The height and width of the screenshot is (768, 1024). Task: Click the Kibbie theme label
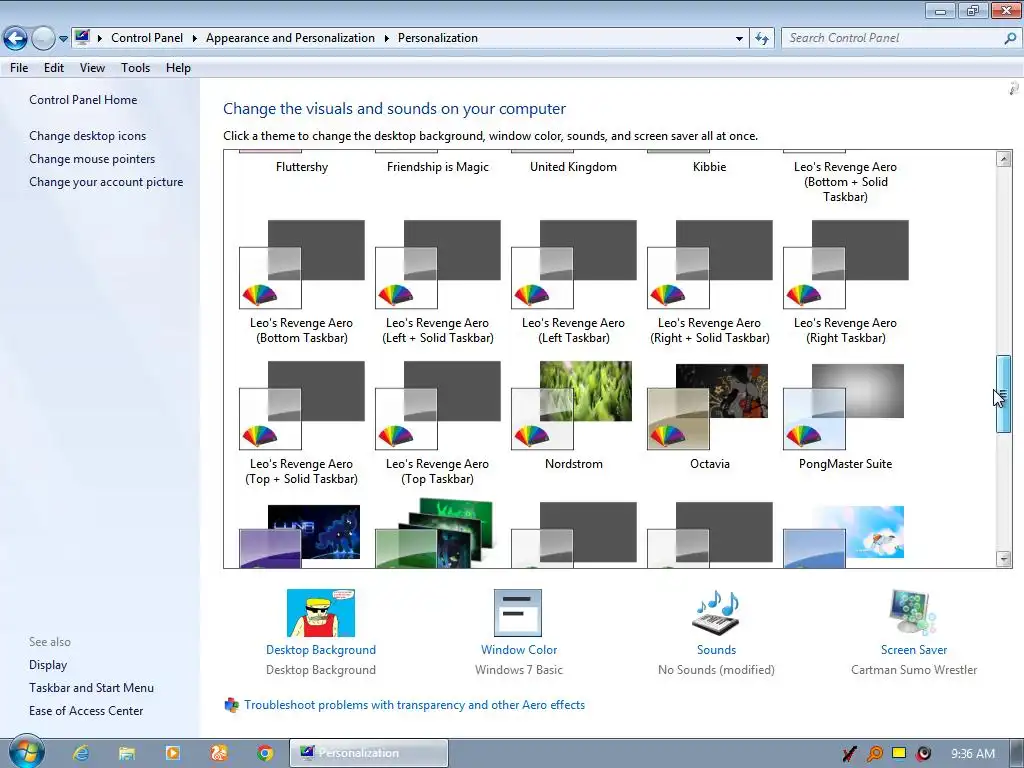click(x=709, y=167)
